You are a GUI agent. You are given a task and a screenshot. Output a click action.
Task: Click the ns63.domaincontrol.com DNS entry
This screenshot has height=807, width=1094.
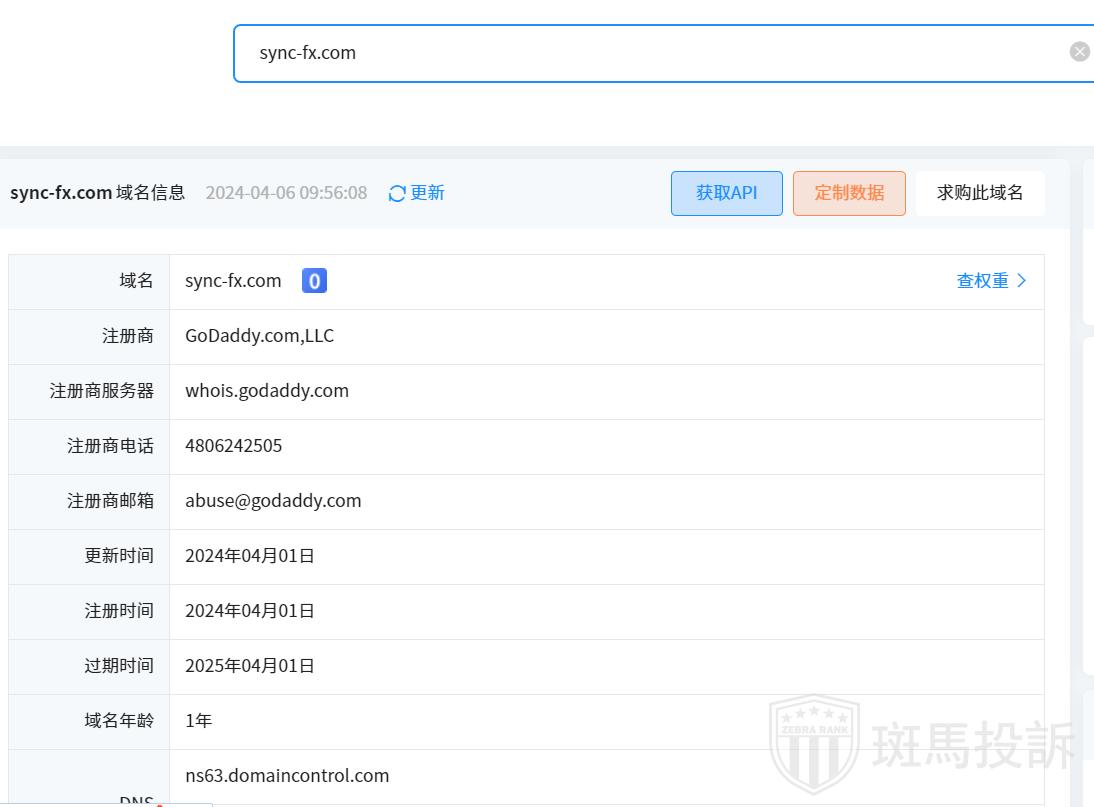pyautogui.click(x=287, y=775)
